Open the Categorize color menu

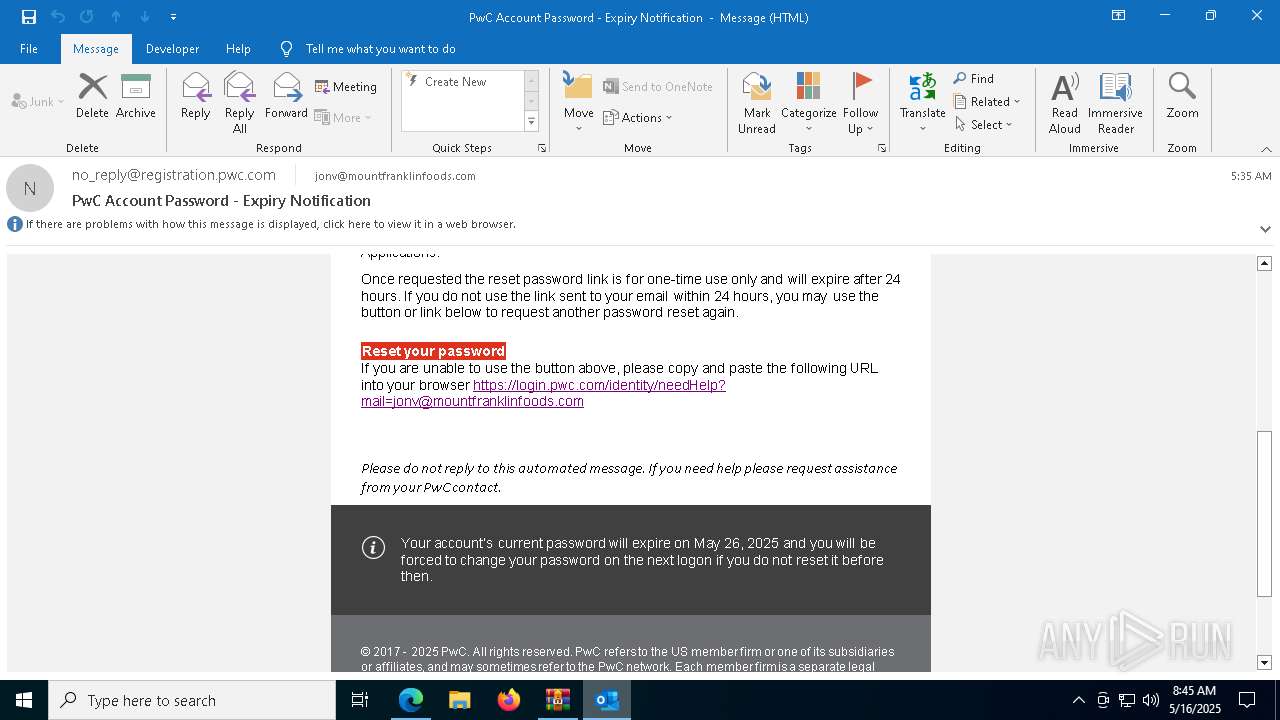[808, 103]
